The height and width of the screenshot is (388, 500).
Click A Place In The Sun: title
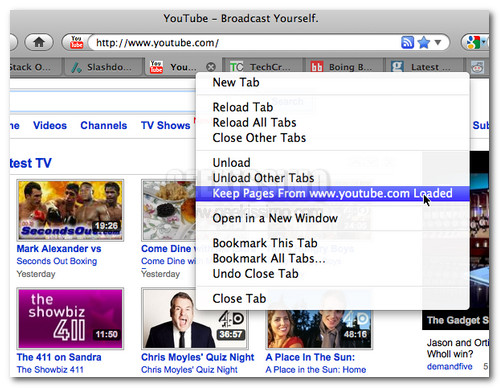(310, 357)
